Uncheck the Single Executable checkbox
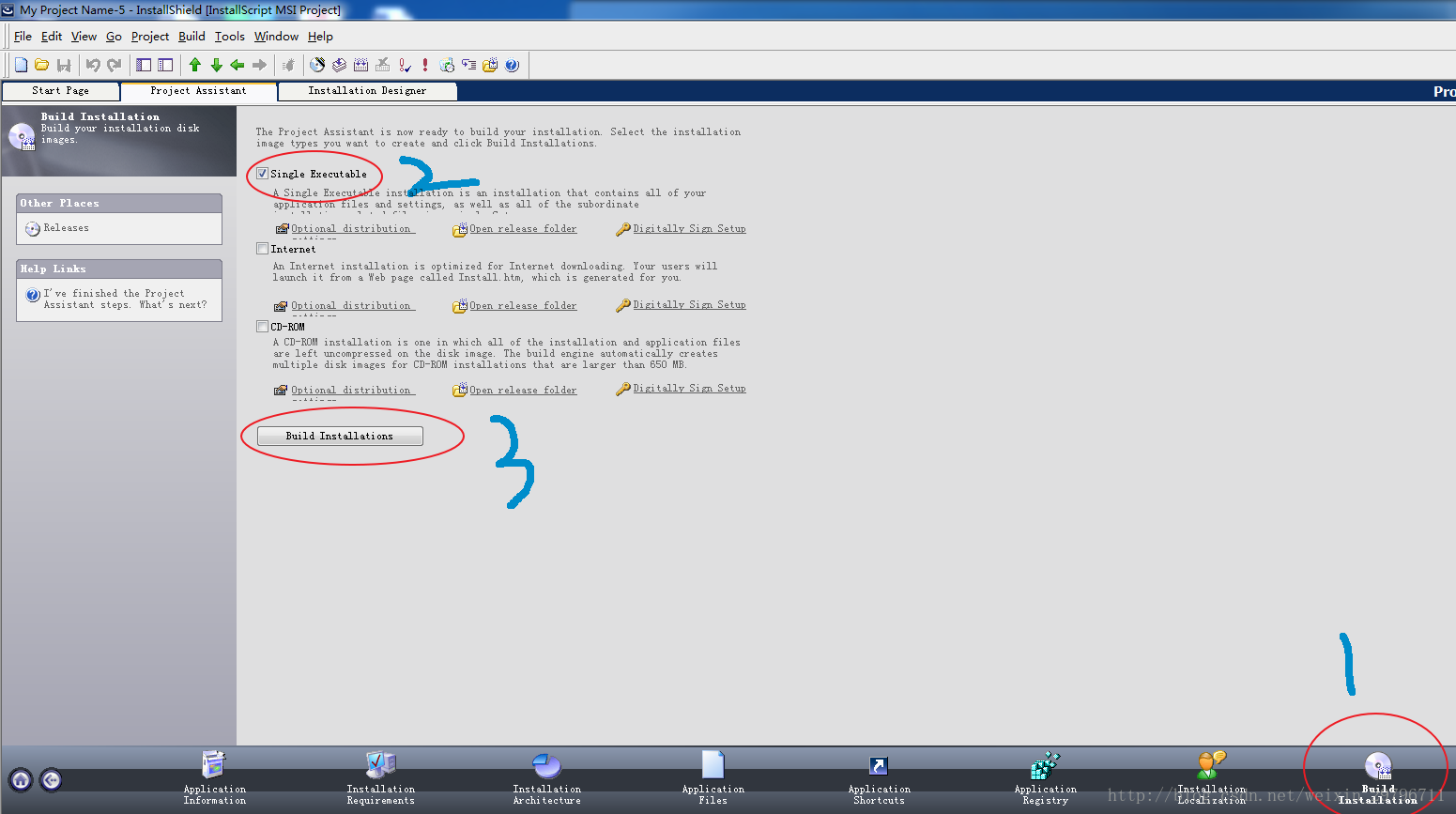 [x=263, y=174]
